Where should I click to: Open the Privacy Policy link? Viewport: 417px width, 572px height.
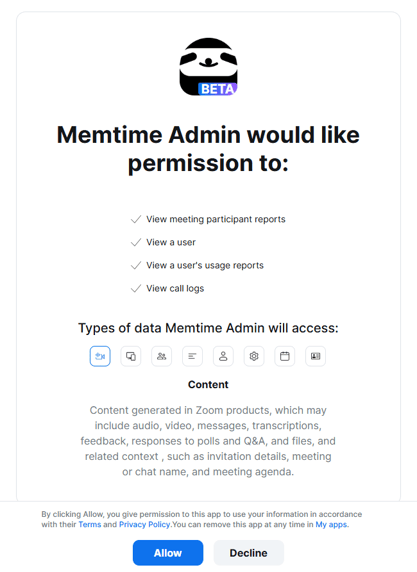[x=145, y=524]
